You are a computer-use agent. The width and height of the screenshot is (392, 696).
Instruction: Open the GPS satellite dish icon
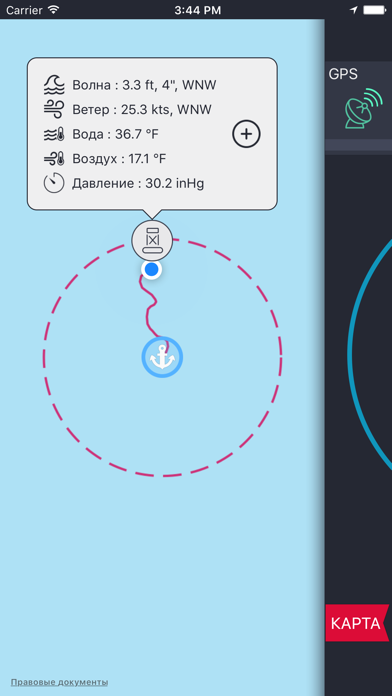364,109
